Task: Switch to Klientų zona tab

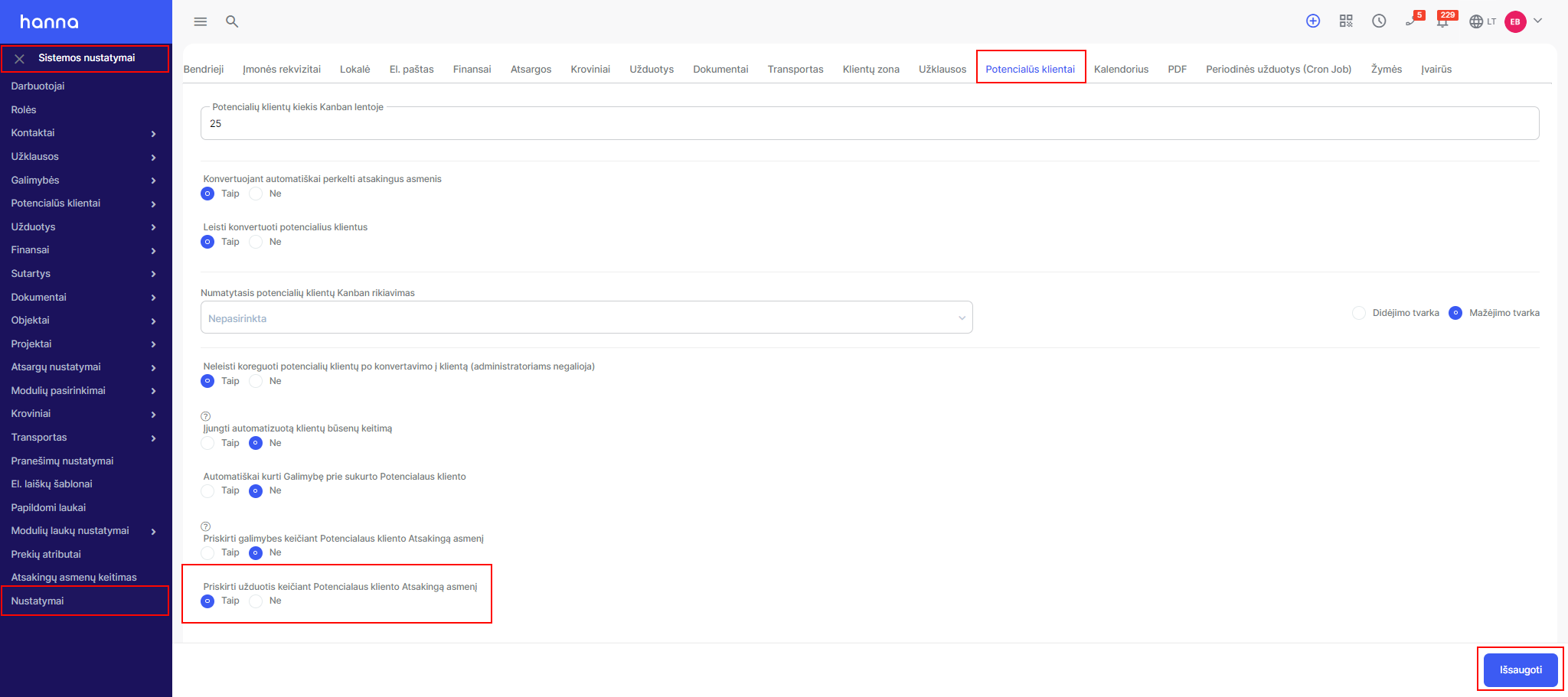Action: point(871,69)
